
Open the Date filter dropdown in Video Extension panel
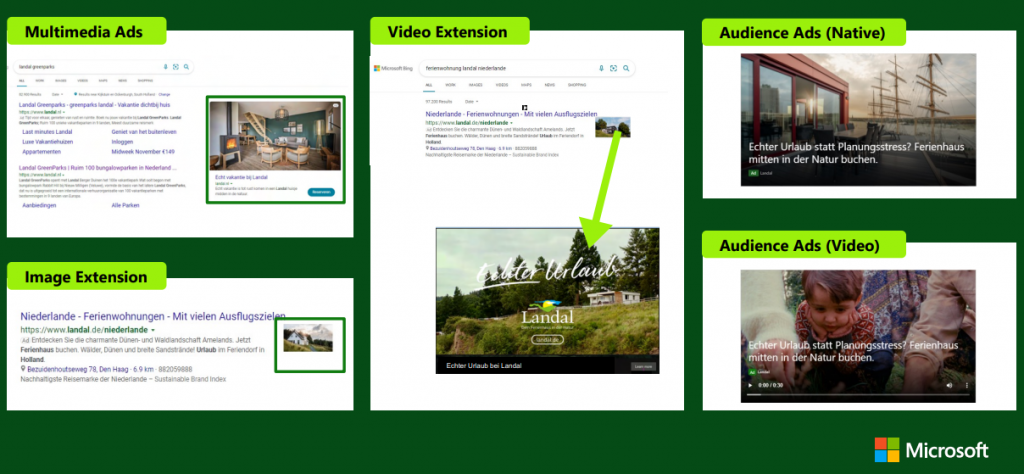(471, 102)
